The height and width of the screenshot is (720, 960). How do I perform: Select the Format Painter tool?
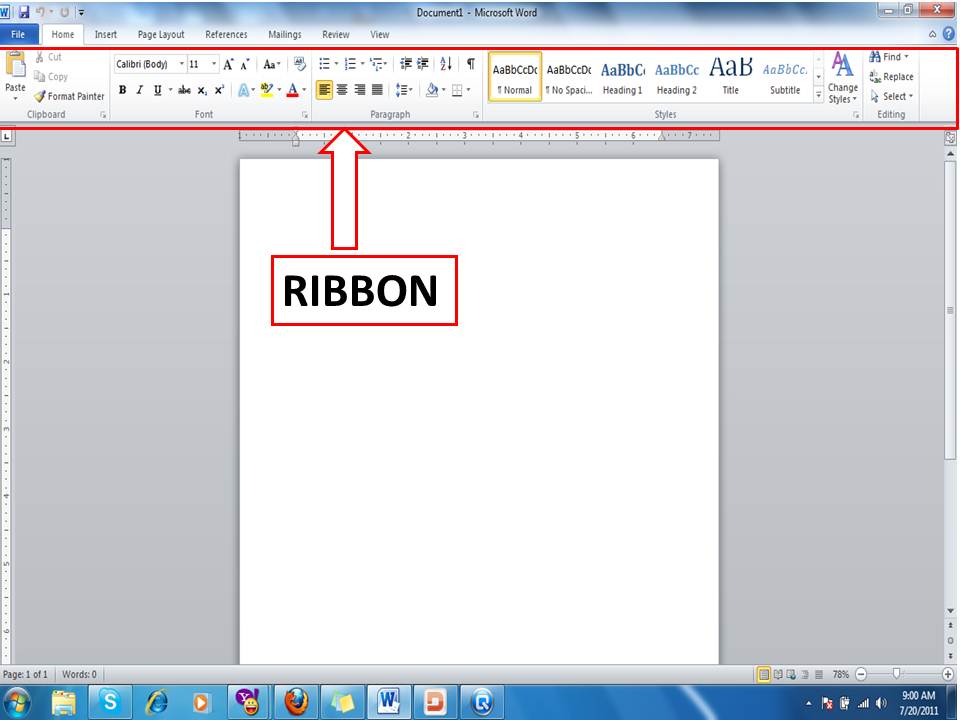tap(70, 97)
